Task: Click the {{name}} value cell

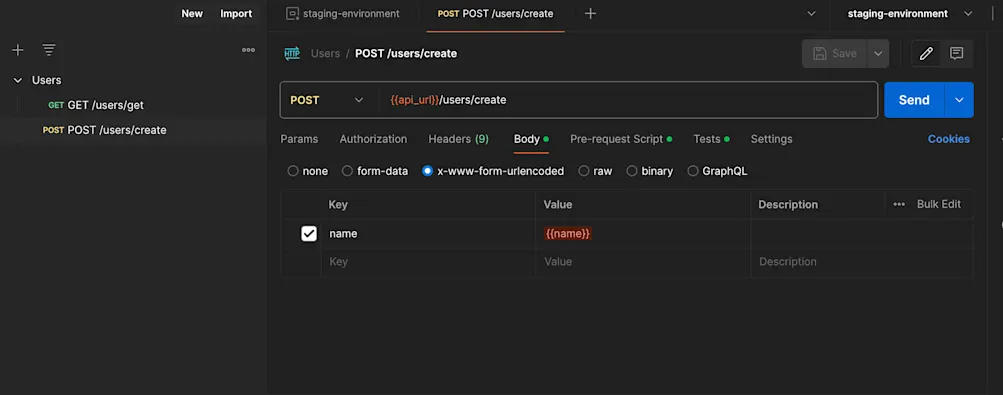Action: point(643,234)
